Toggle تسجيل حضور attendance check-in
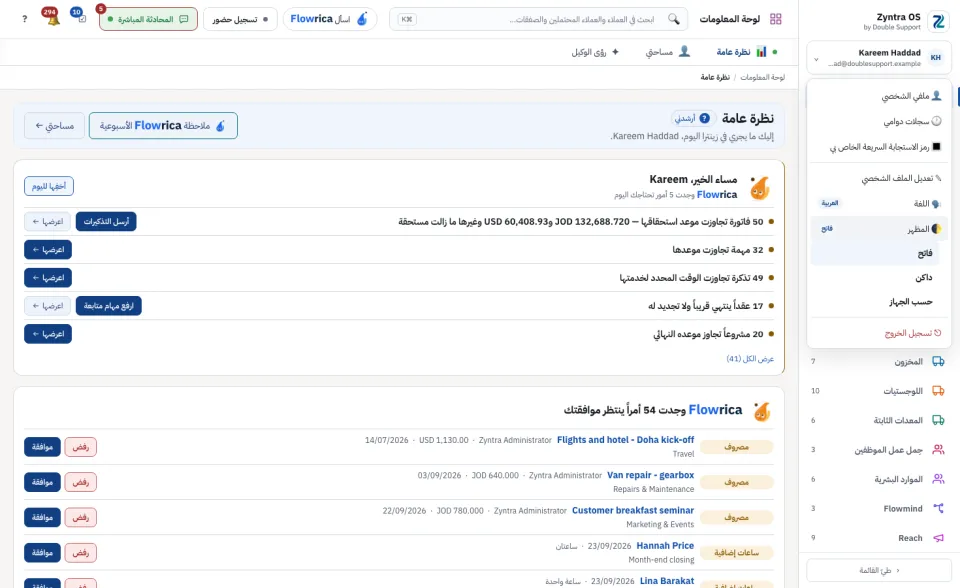This screenshot has width=960, height=588. pyautogui.click(x=240, y=19)
